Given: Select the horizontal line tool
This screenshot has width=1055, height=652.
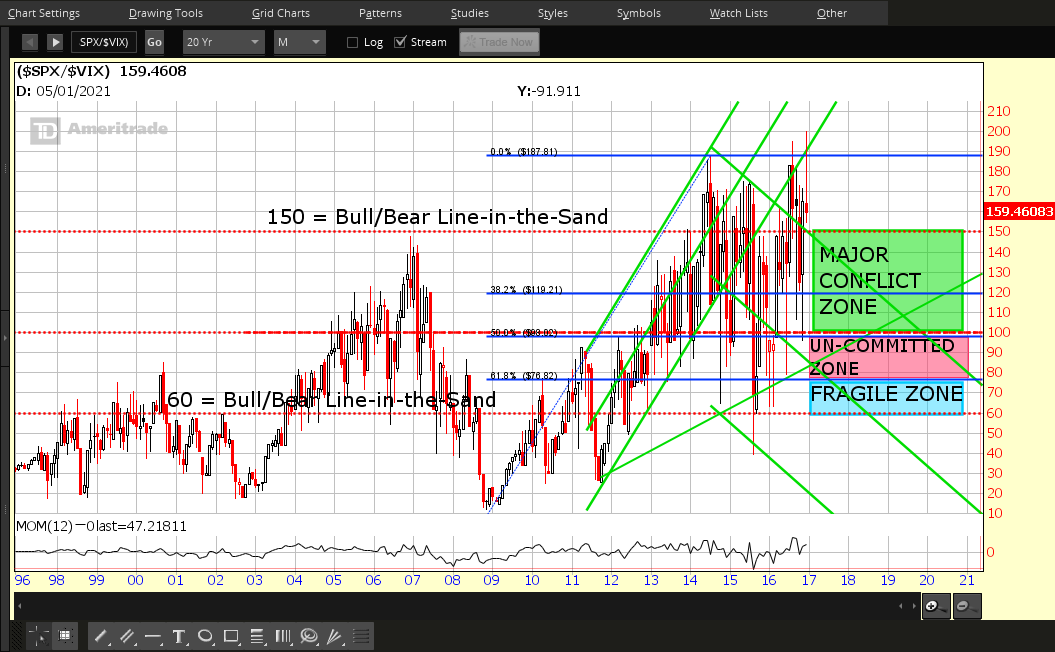Looking at the screenshot, I should pos(153,636).
